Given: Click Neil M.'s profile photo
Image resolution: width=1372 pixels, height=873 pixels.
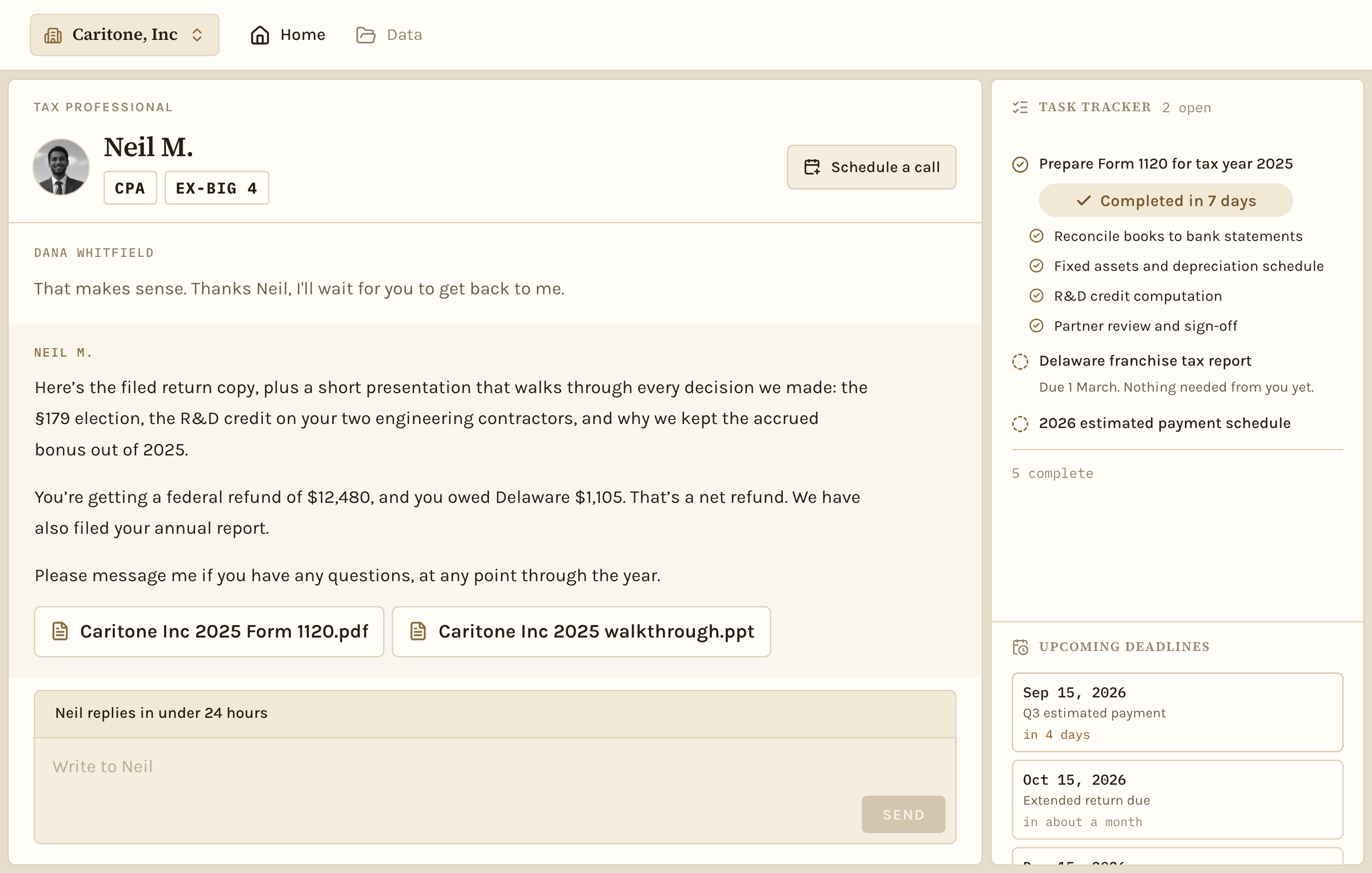Looking at the screenshot, I should (x=61, y=167).
